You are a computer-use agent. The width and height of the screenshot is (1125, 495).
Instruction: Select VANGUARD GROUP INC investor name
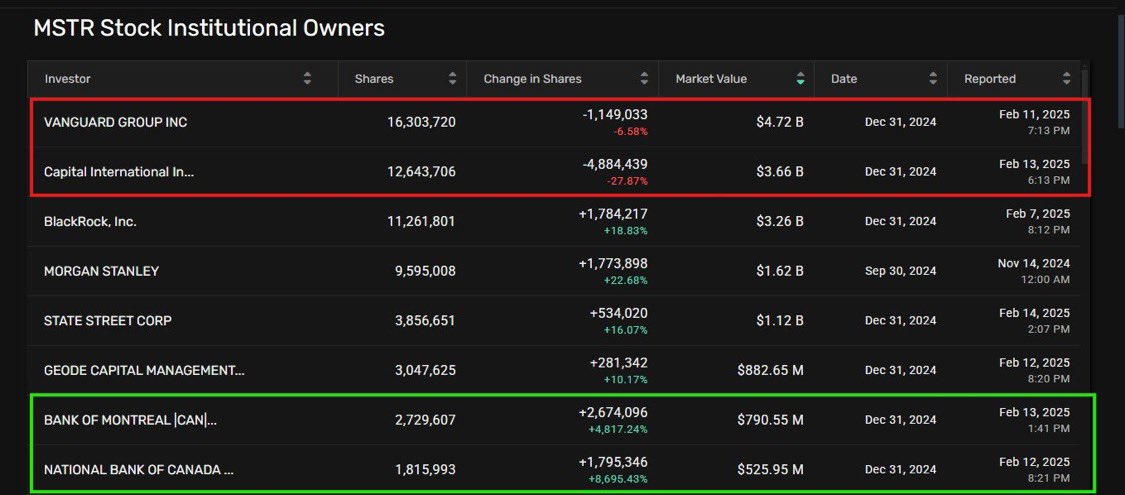[x=116, y=122]
